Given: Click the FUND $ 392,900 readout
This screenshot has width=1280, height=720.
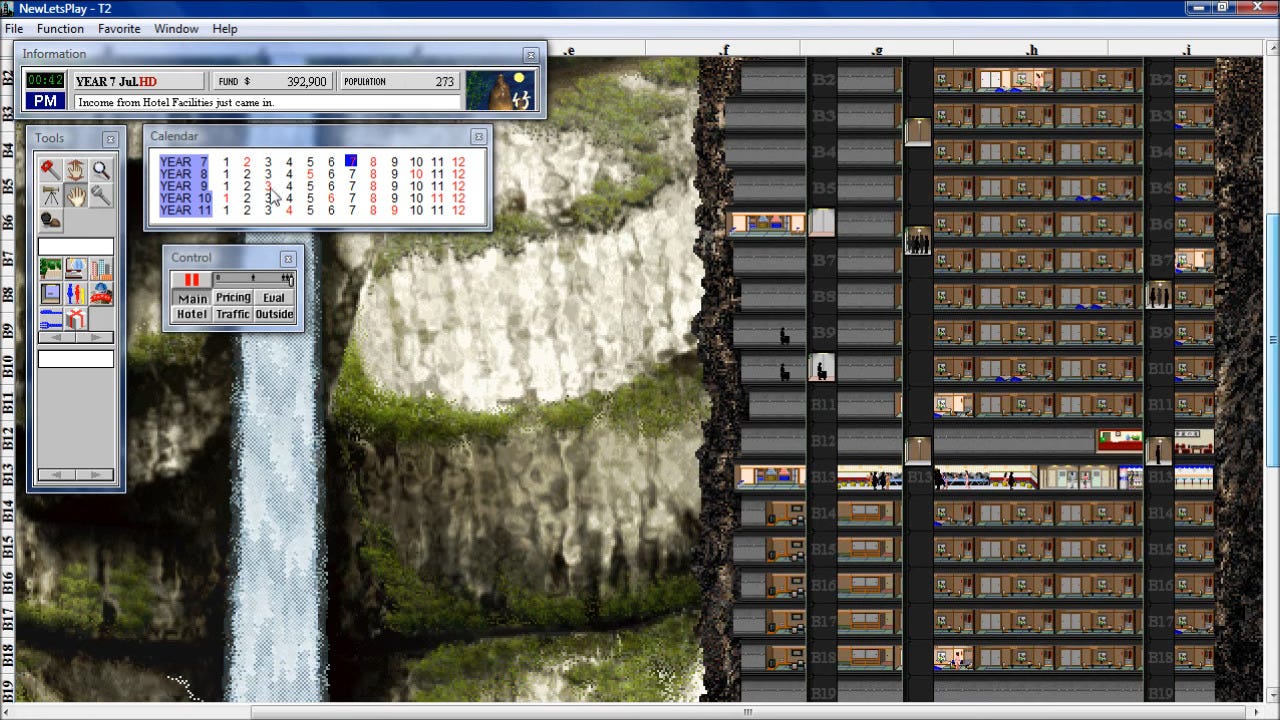Looking at the screenshot, I should coord(272,81).
